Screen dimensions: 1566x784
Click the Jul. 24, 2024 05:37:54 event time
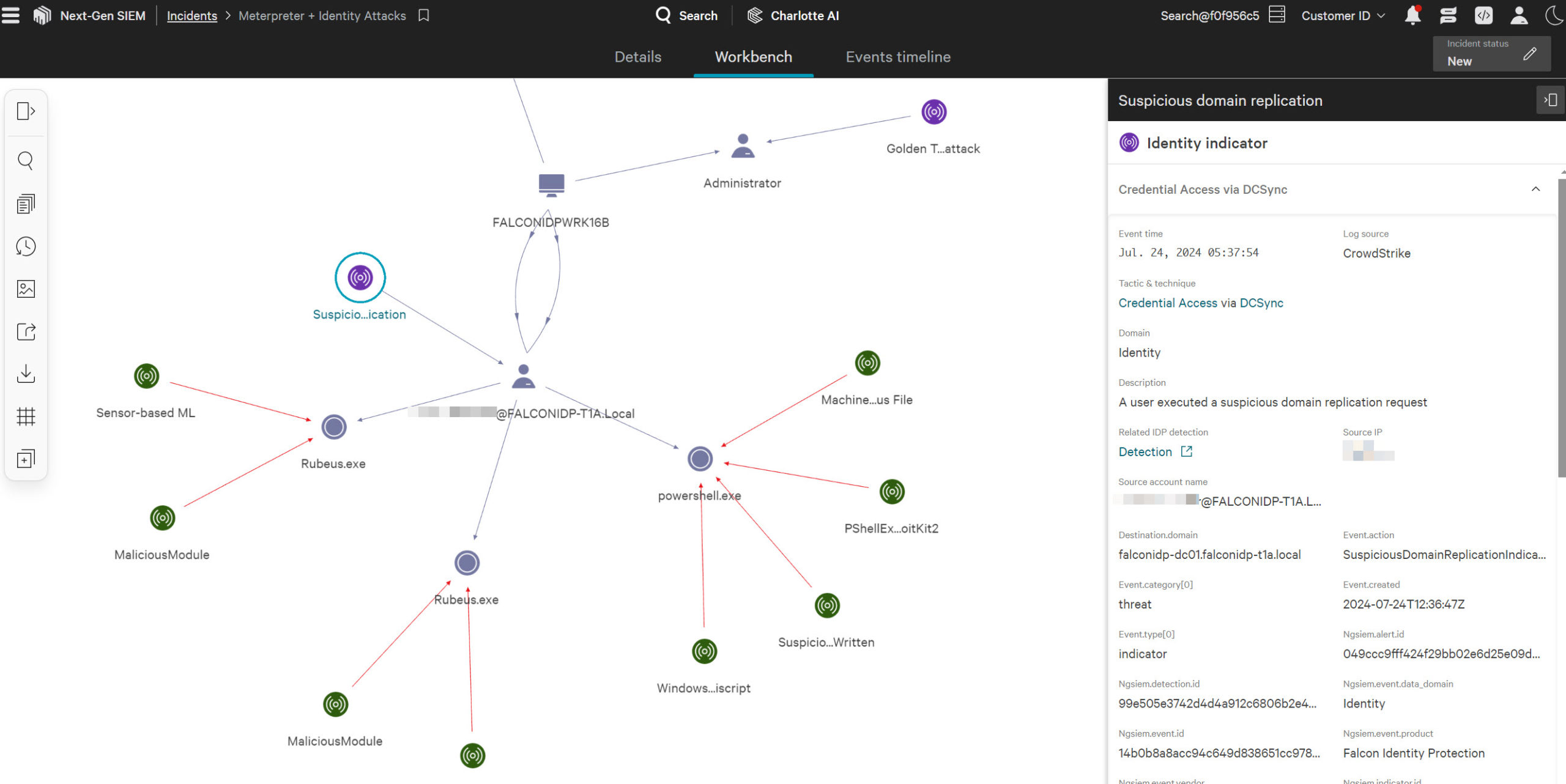pos(1189,253)
